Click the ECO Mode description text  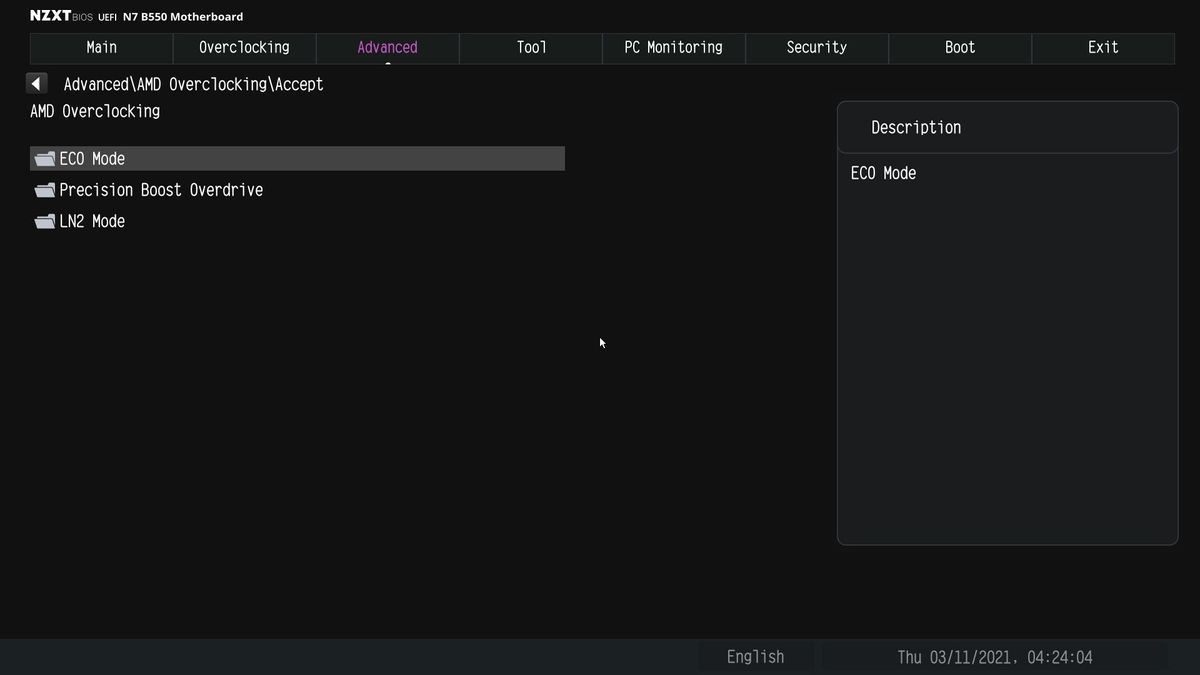tap(883, 173)
